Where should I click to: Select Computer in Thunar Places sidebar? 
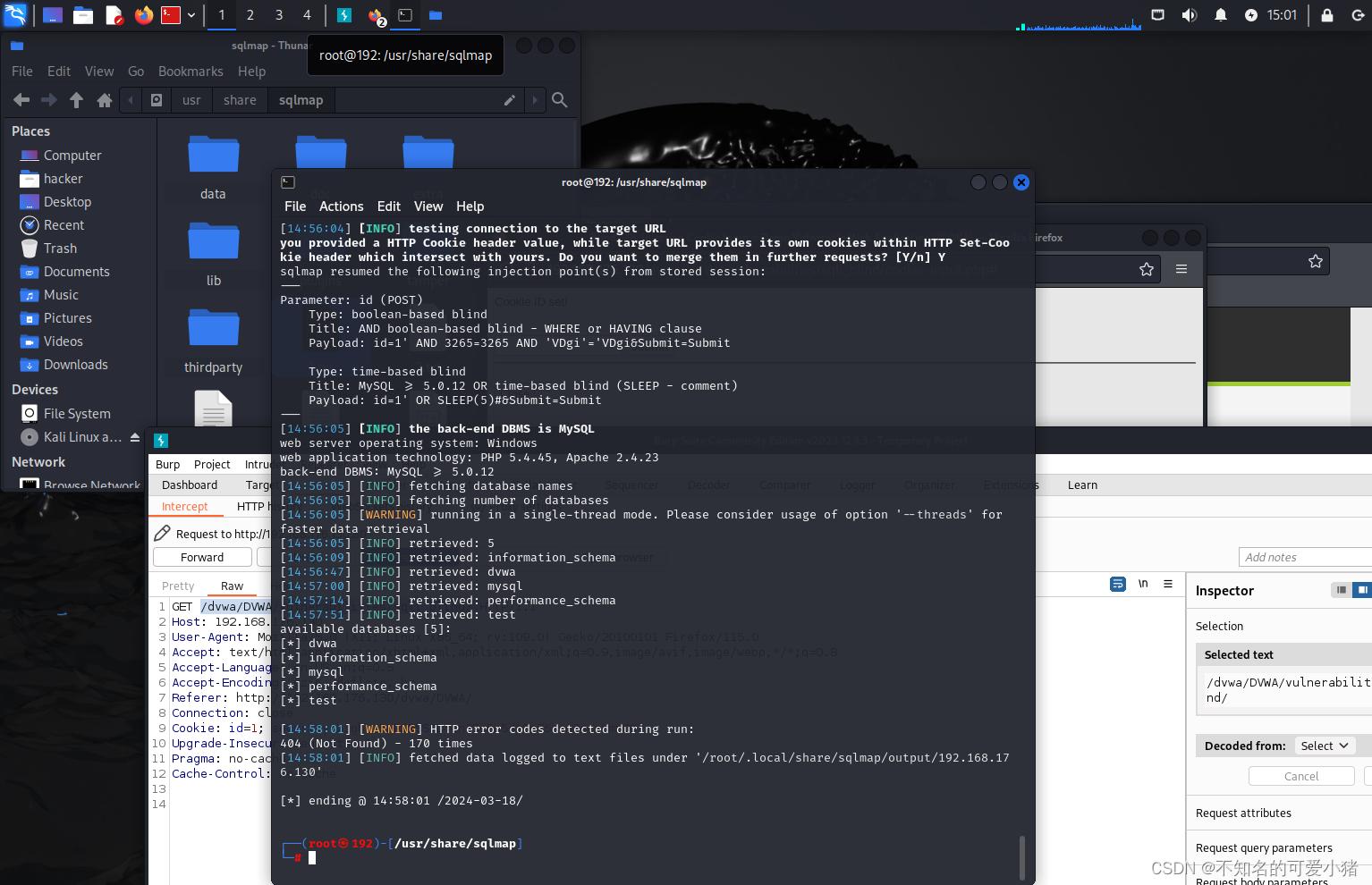click(x=72, y=156)
